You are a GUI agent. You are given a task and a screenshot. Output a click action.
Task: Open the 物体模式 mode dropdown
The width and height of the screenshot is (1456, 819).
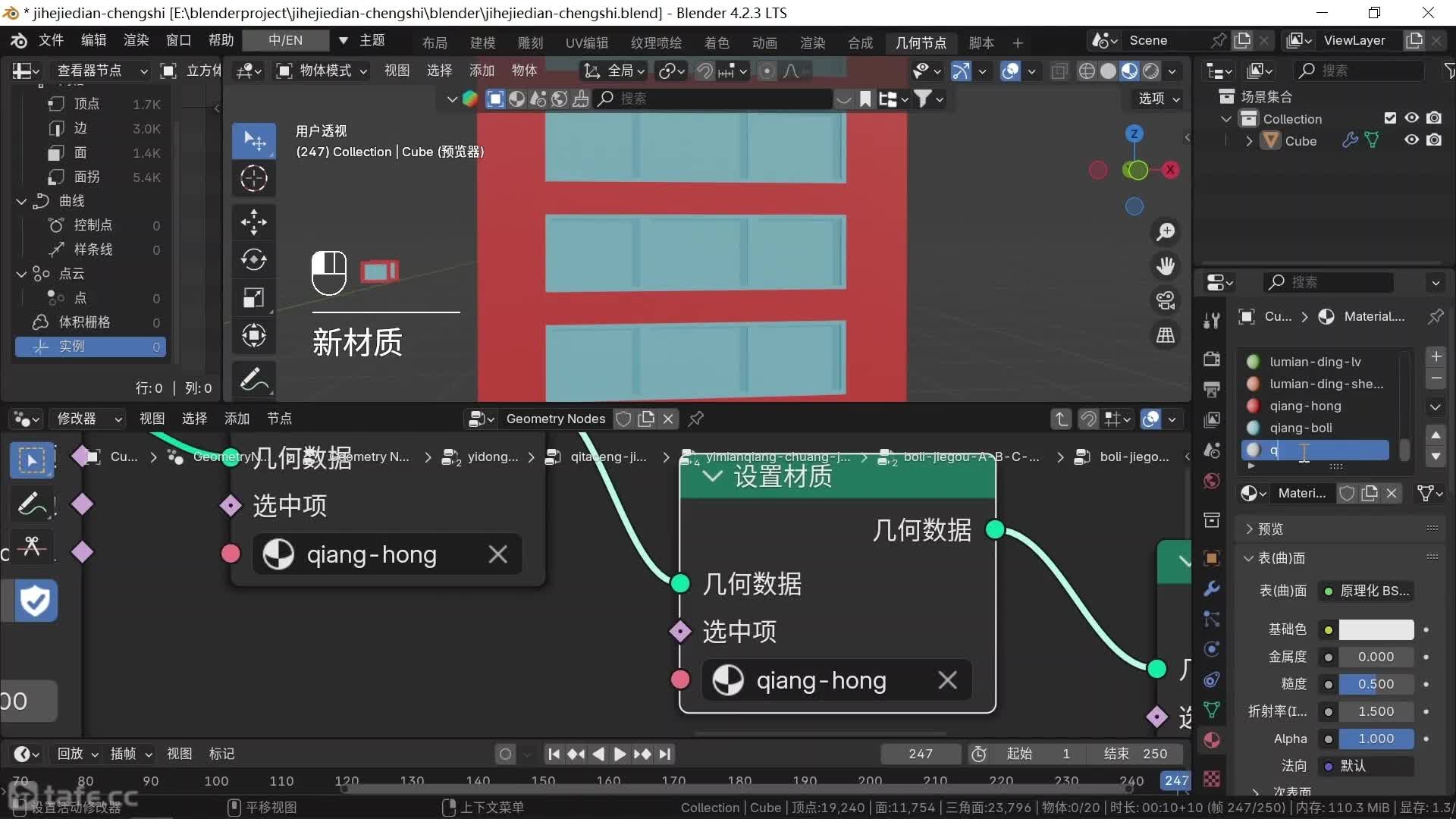tap(322, 71)
